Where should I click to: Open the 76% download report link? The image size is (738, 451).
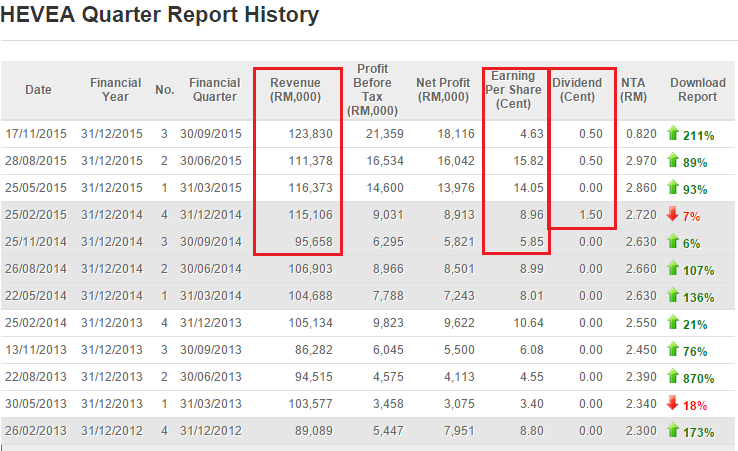pos(695,352)
